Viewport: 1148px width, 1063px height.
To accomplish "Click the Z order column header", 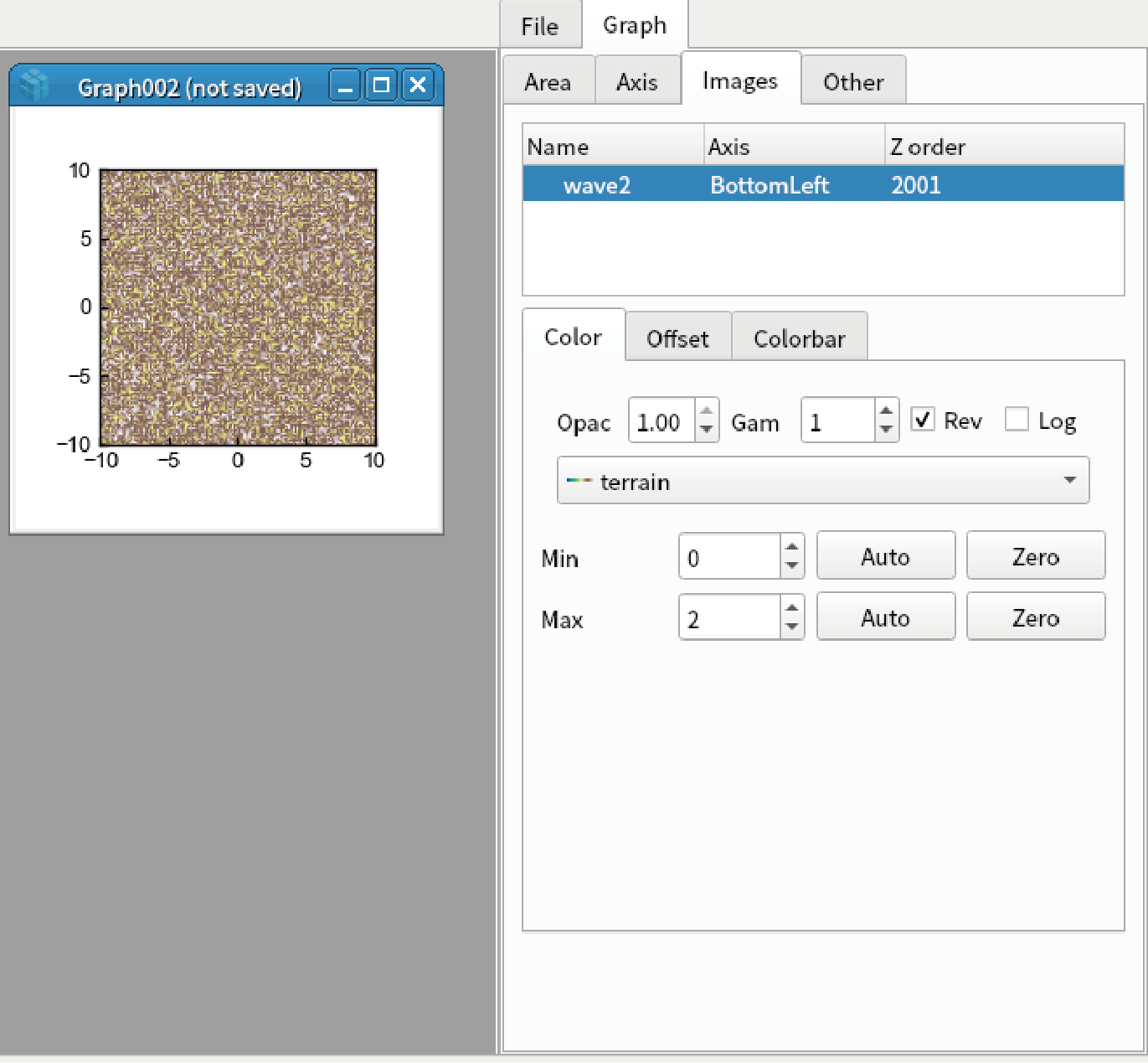I will (1004, 147).
